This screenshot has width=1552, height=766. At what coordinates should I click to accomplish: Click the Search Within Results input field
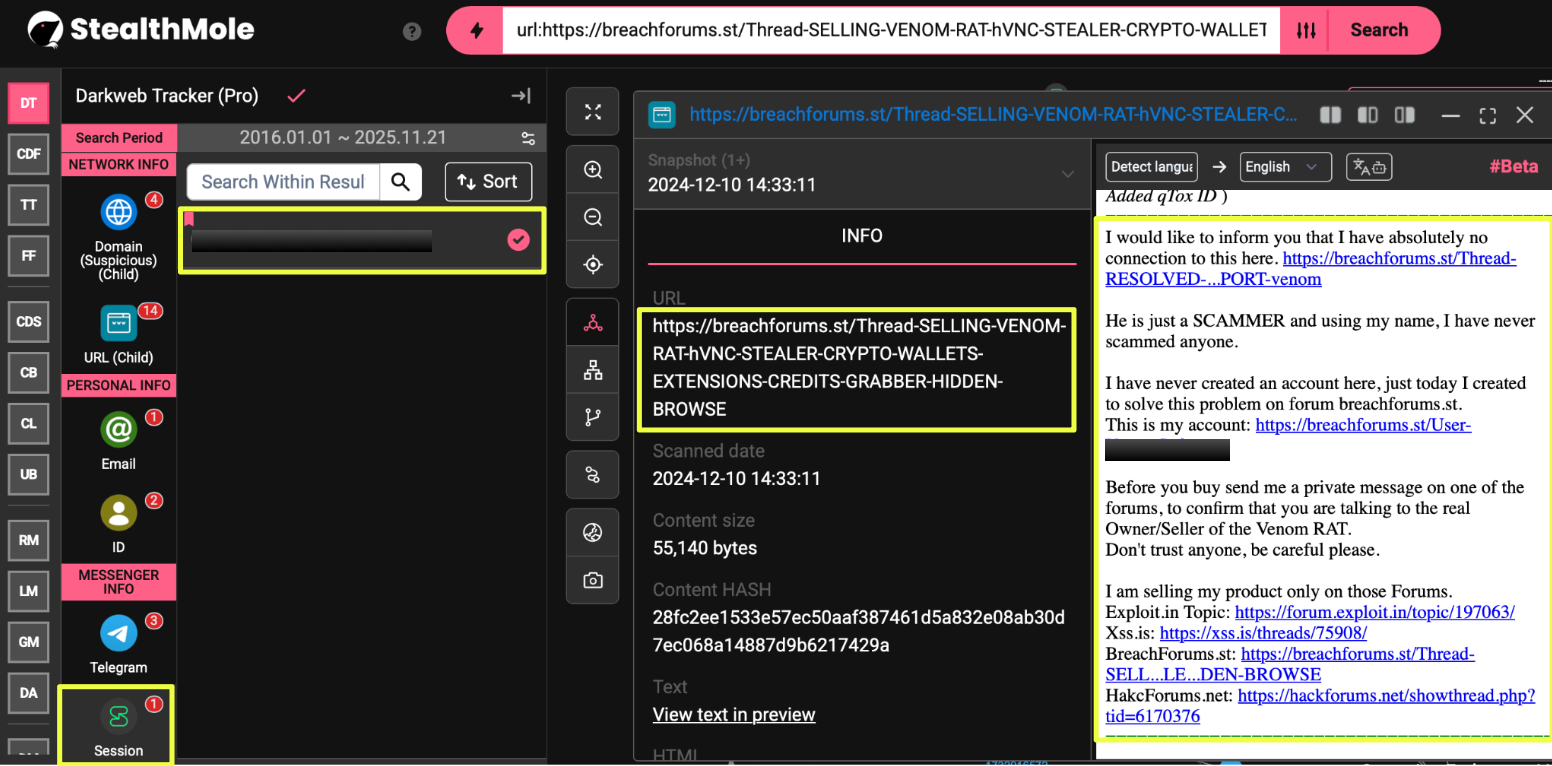(283, 181)
